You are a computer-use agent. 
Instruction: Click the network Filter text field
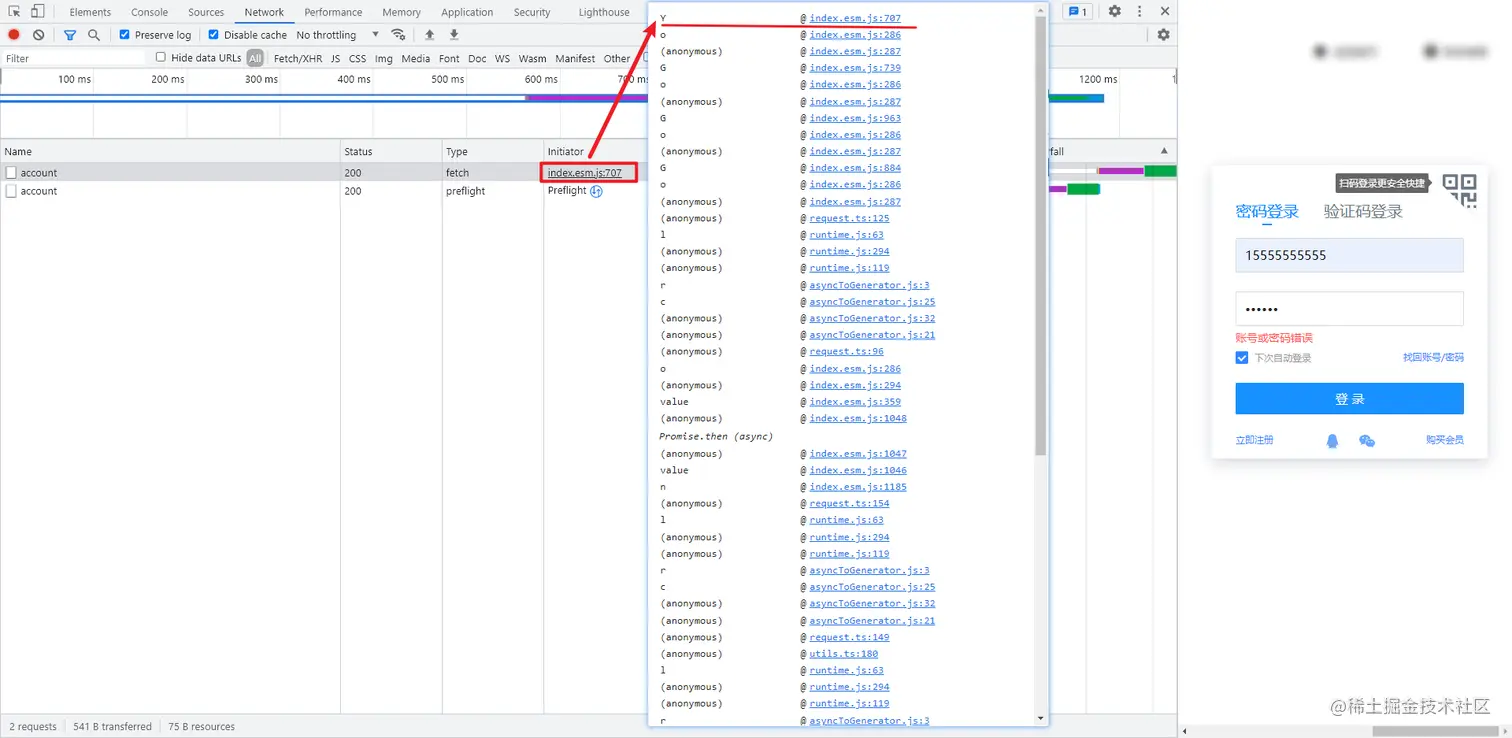point(74,58)
